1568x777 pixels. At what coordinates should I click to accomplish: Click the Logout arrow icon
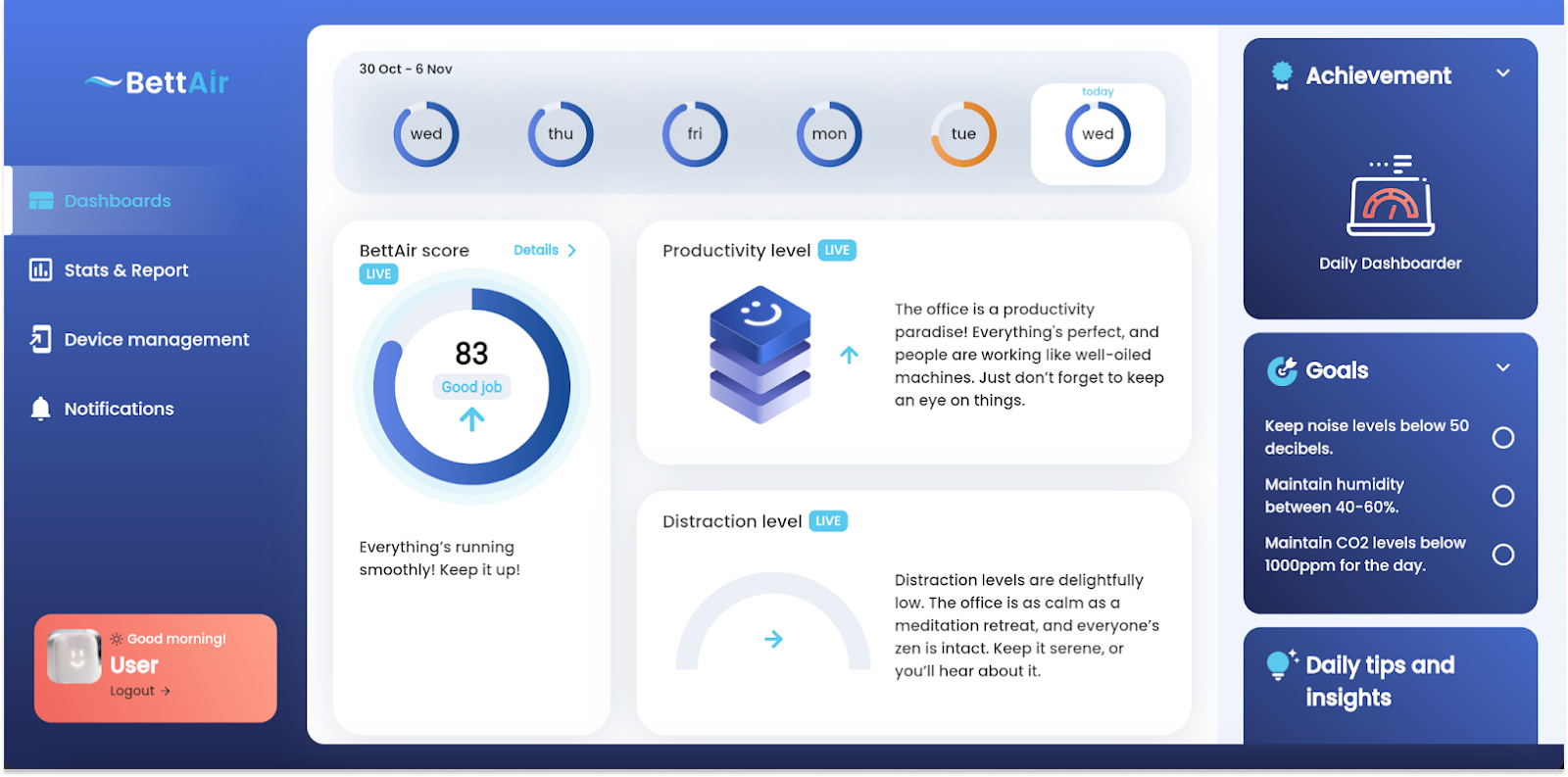click(x=166, y=691)
